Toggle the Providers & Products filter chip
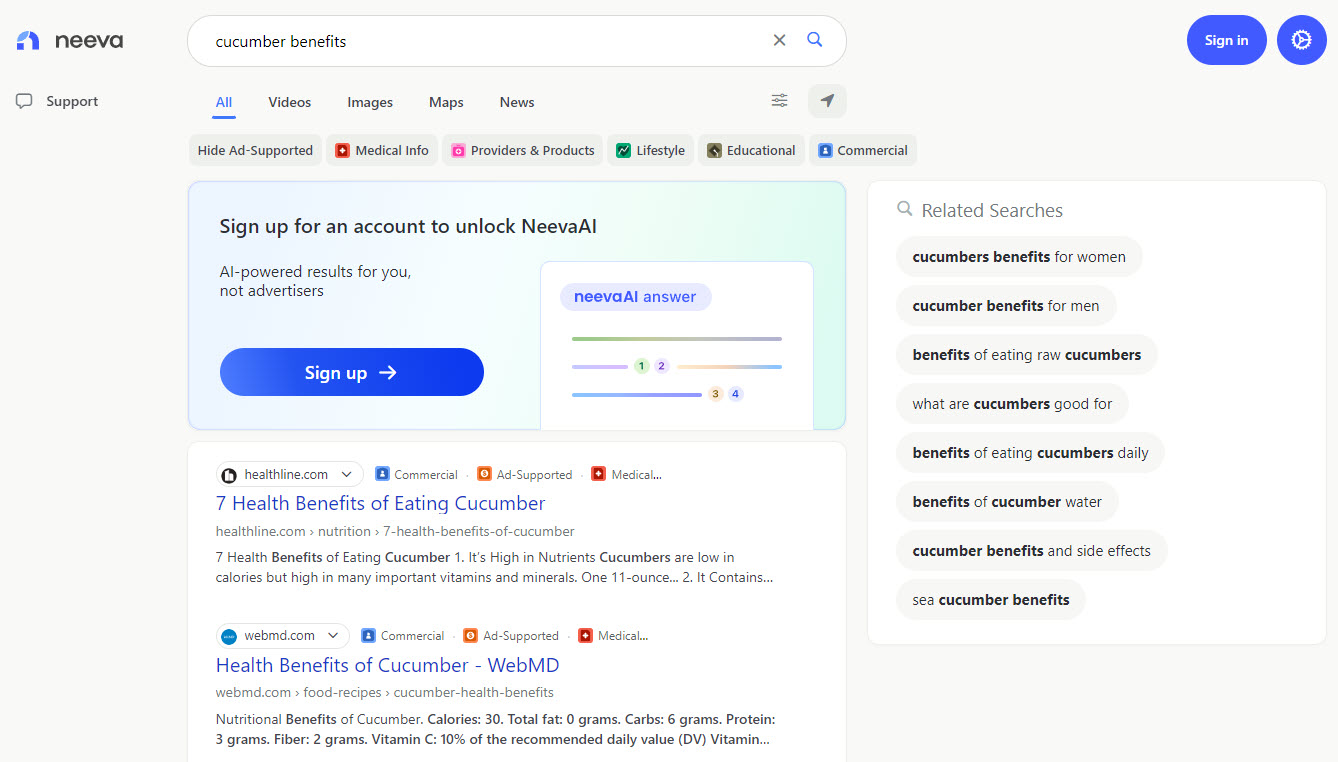Viewport: 1338px width, 762px height. (522, 150)
